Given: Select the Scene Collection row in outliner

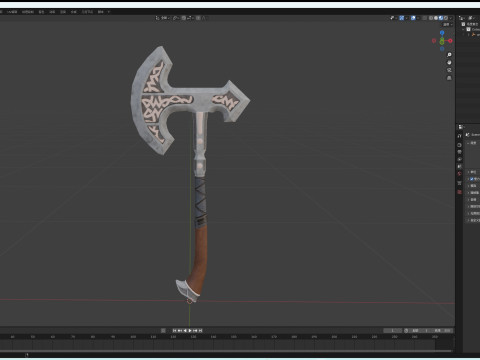Looking at the screenshot, I should tap(470, 24).
